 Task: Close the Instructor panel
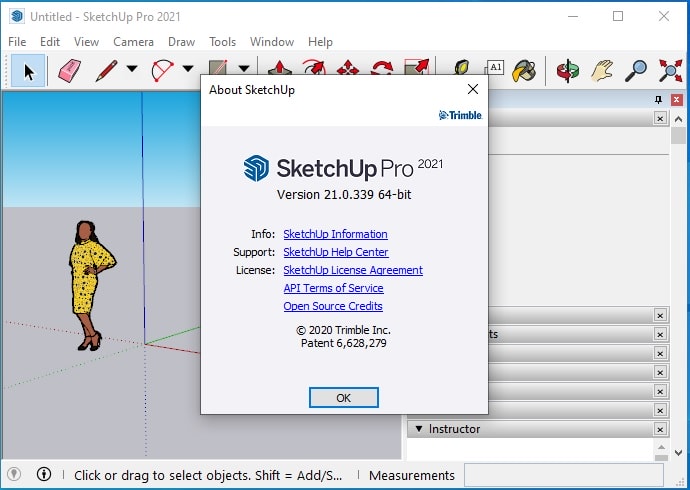[x=660, y=429]
